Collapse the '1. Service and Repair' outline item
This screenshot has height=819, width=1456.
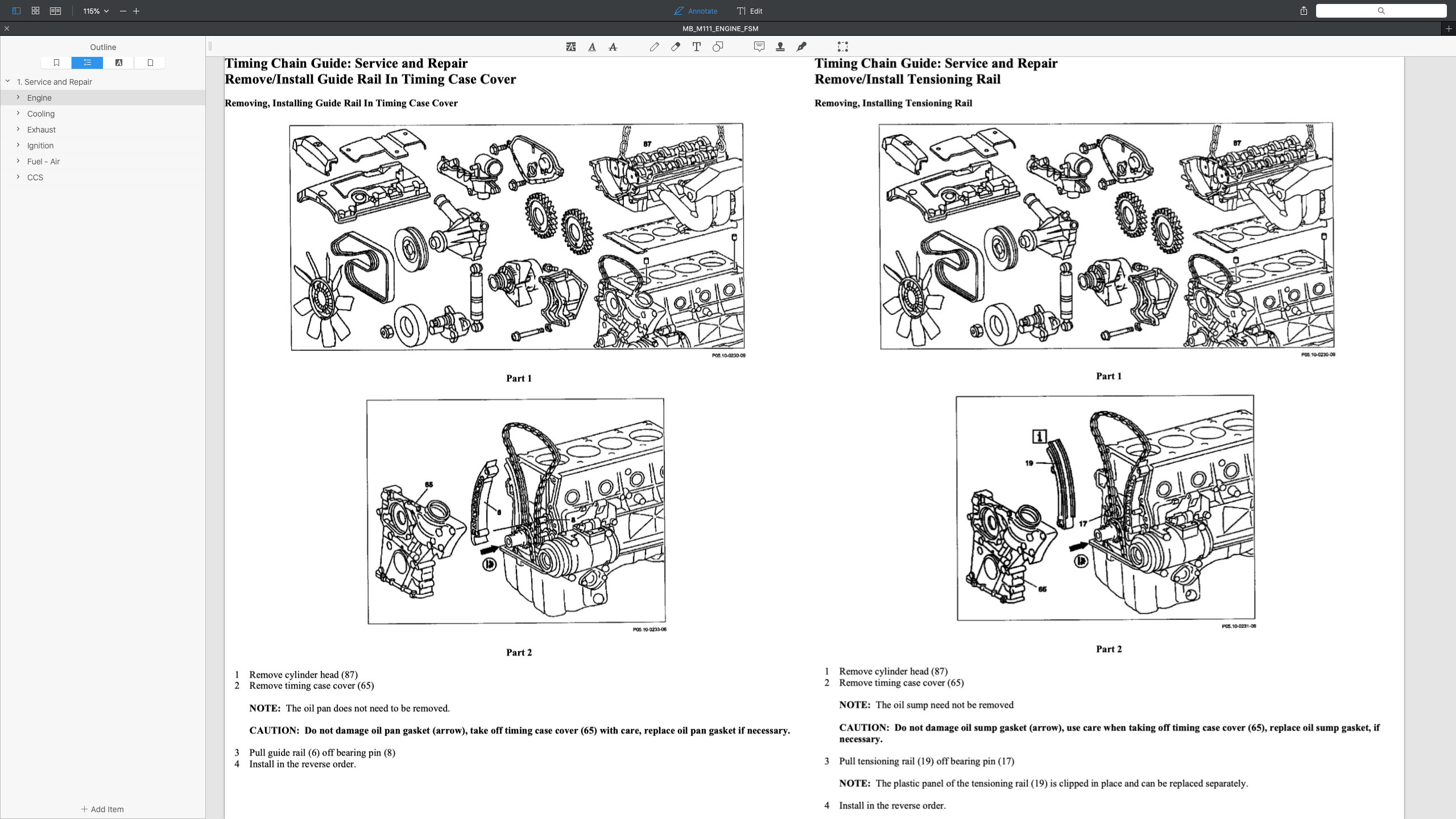(8, 81)
